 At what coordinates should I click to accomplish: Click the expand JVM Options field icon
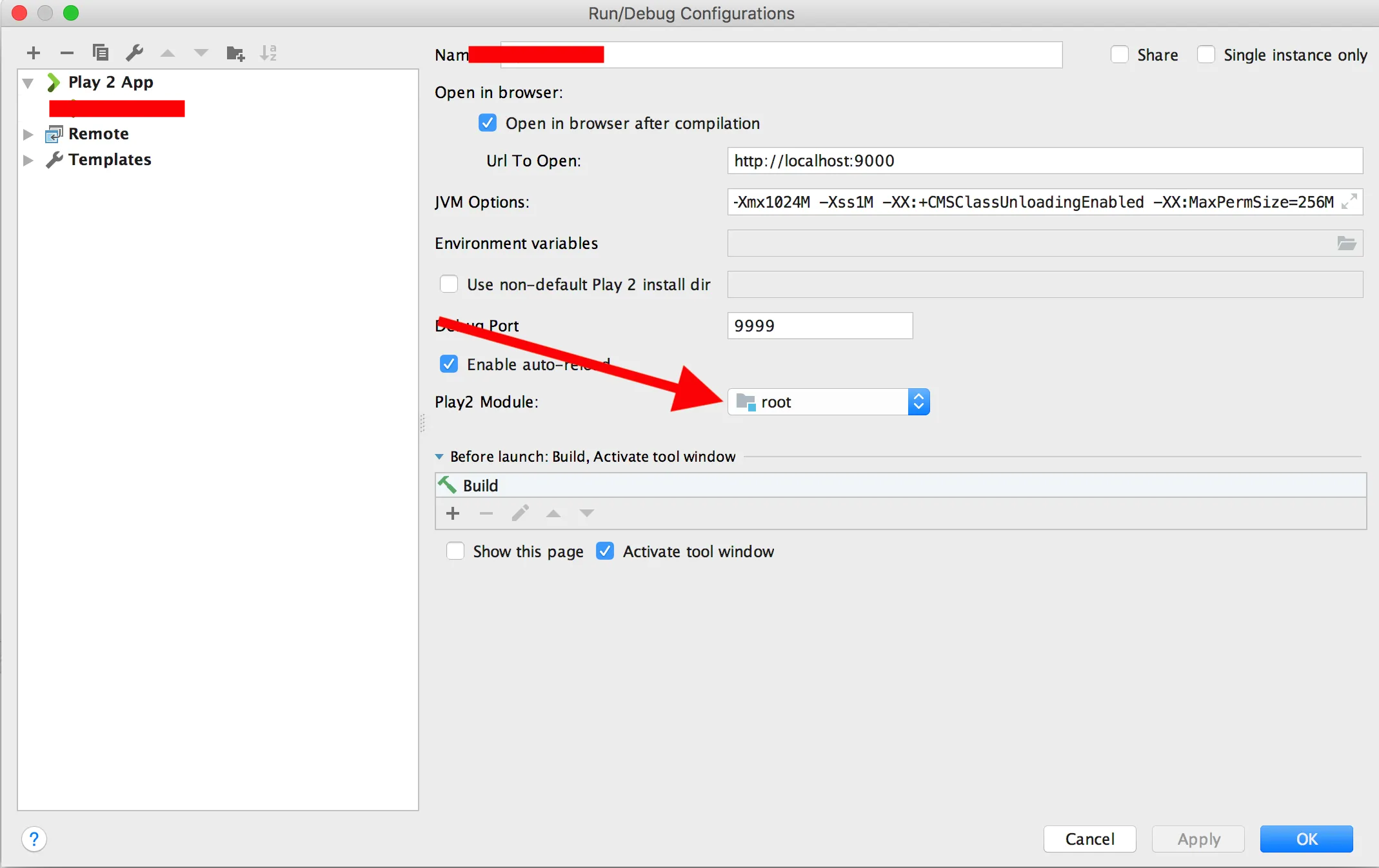[x=1349, y=202]
